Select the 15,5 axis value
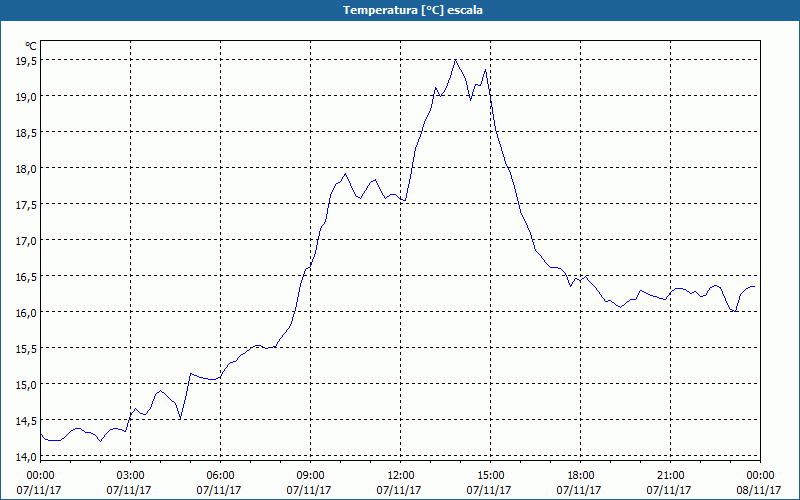The height and width of the screenshot is (500, 800). pyautogui.click(x=26, y=348)
